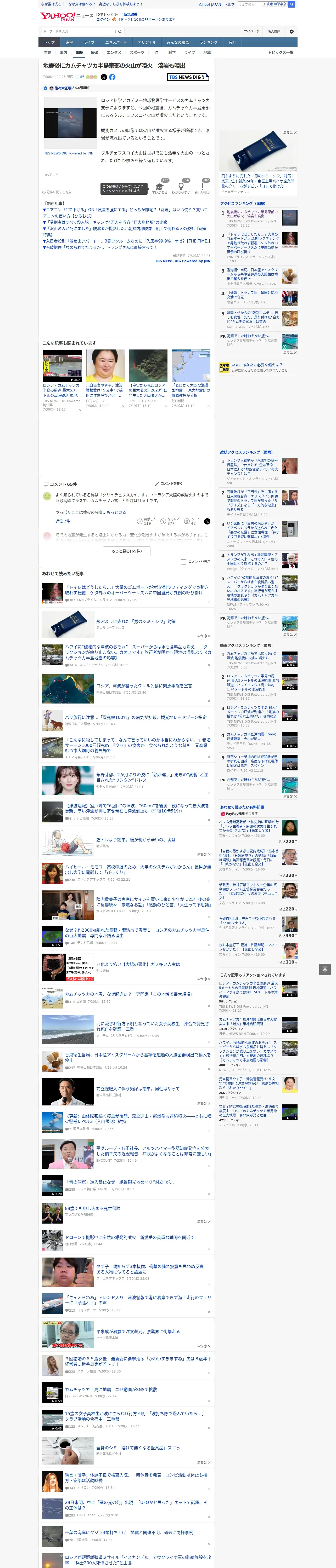This screenshot has height=1568, width=336.
Task: Click TBS NEWS DIG Powered by JNN caption link
Action: [x=68, y=153]
